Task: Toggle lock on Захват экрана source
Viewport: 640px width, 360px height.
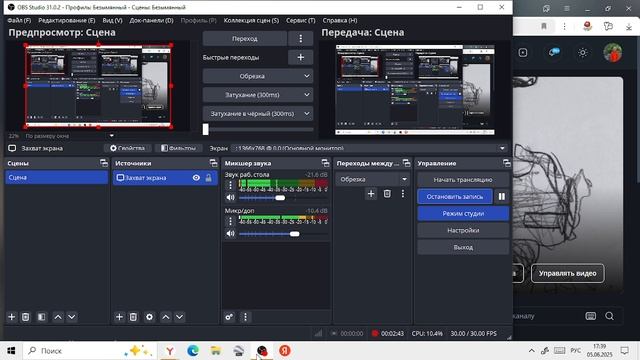Action: [x=209, y=178]
